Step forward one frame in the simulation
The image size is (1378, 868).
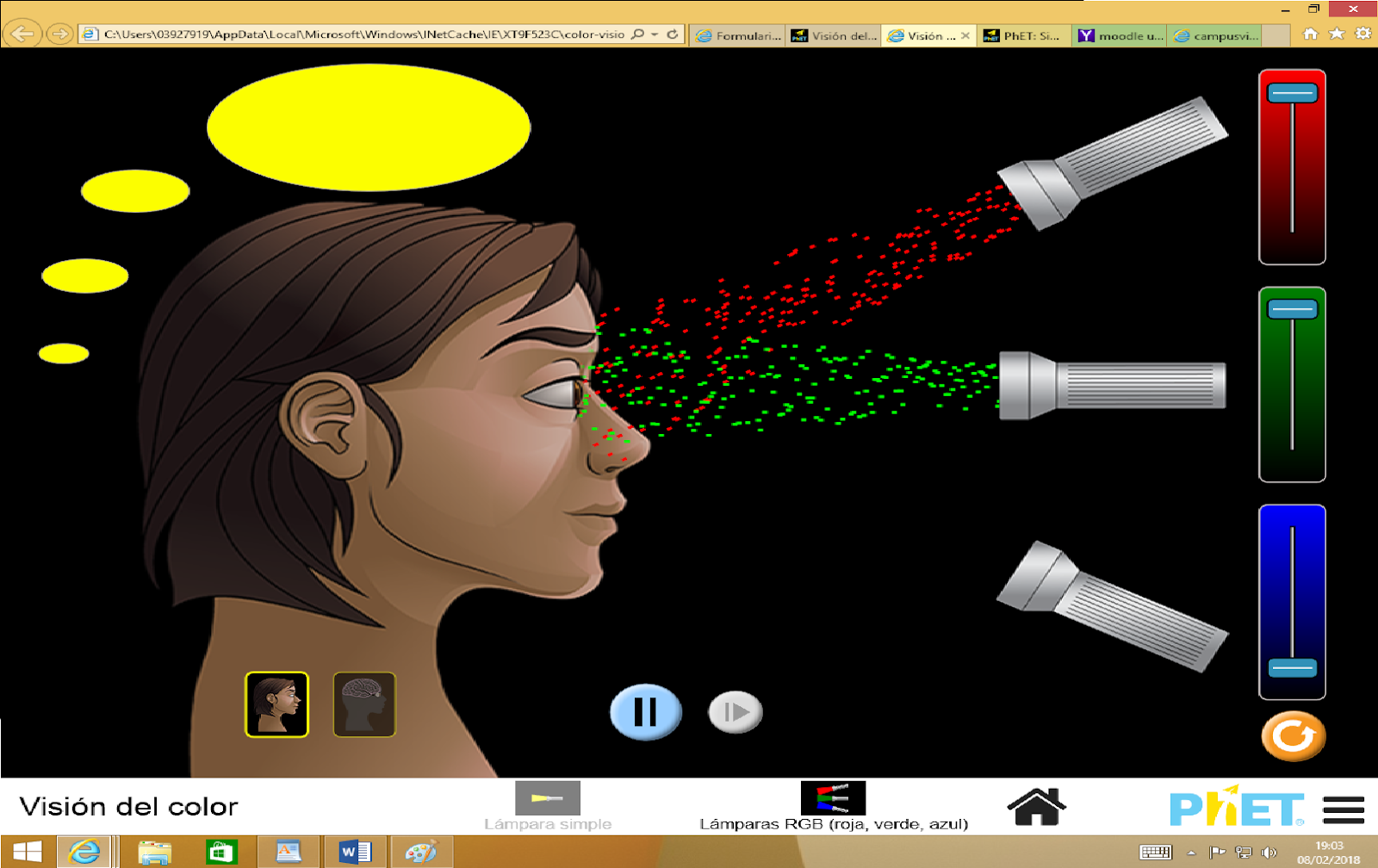pyautogui.click(x=736, y=711)
